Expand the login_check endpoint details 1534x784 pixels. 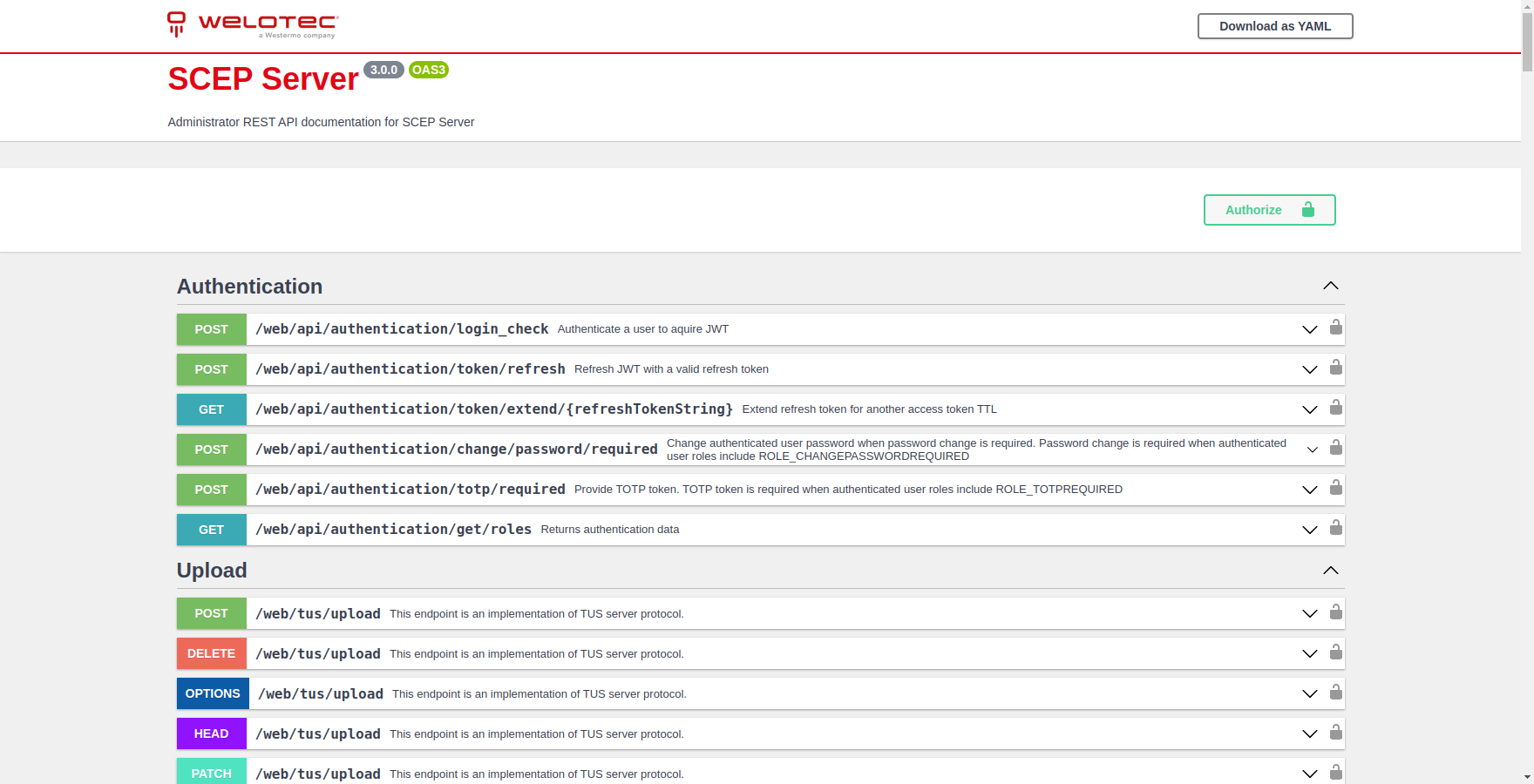click(1309, 329)
